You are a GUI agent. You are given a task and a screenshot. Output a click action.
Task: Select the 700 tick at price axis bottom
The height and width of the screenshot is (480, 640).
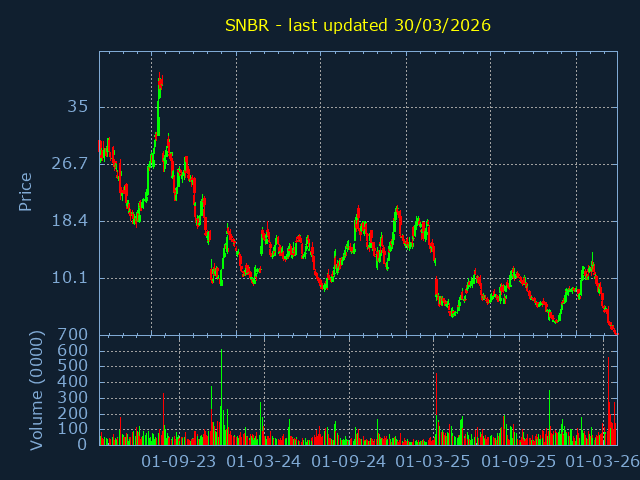click(75, 334)
